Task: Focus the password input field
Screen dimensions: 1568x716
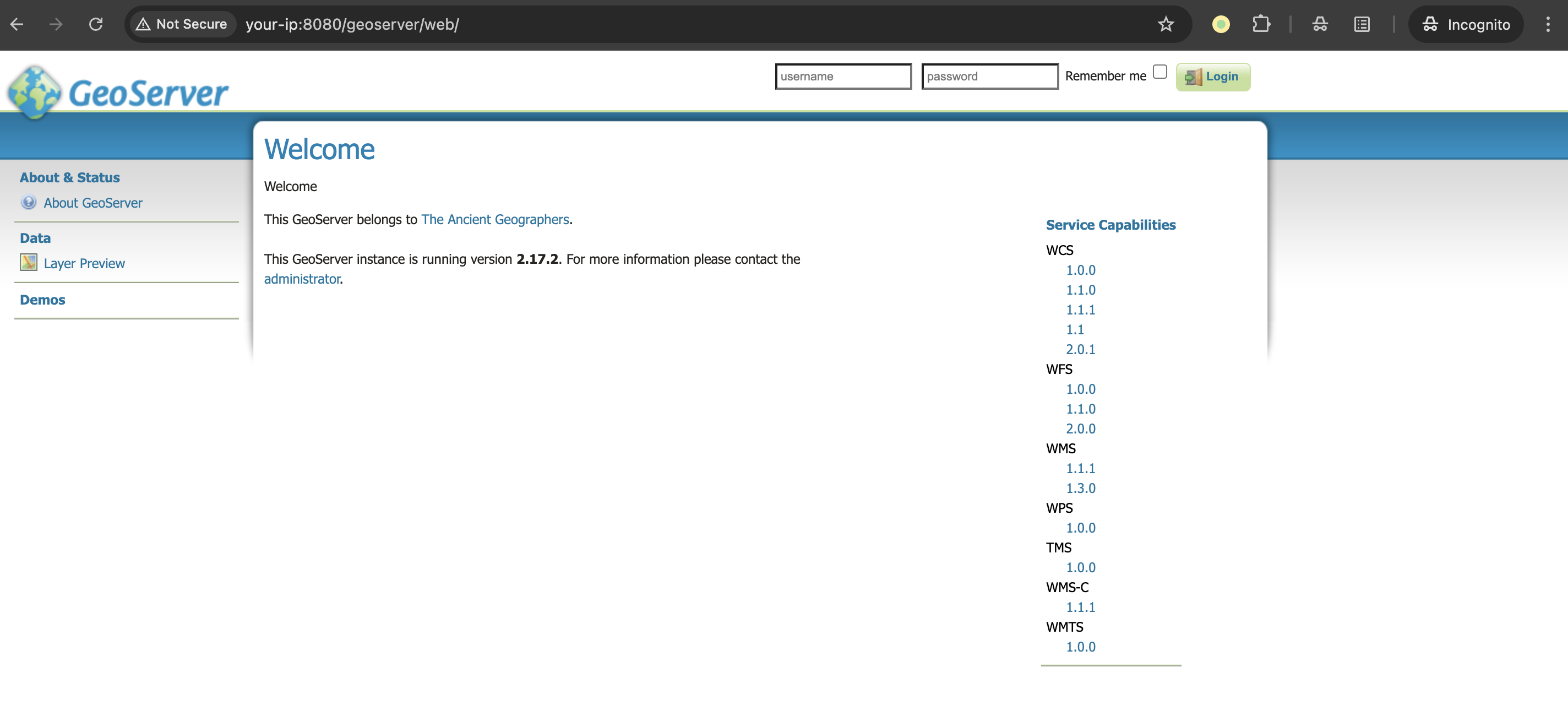Action: click(x=989, y=77)
